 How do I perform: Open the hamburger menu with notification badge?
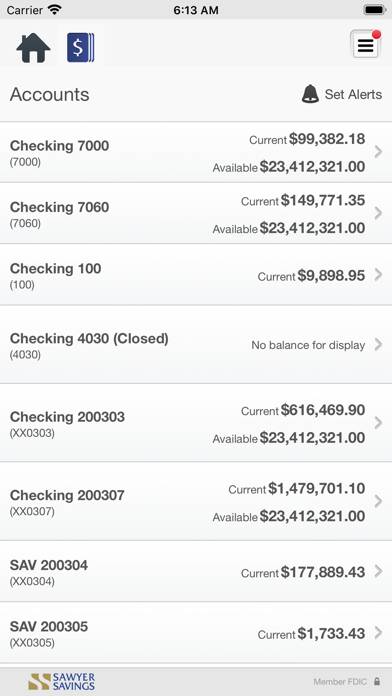(366, 45)
